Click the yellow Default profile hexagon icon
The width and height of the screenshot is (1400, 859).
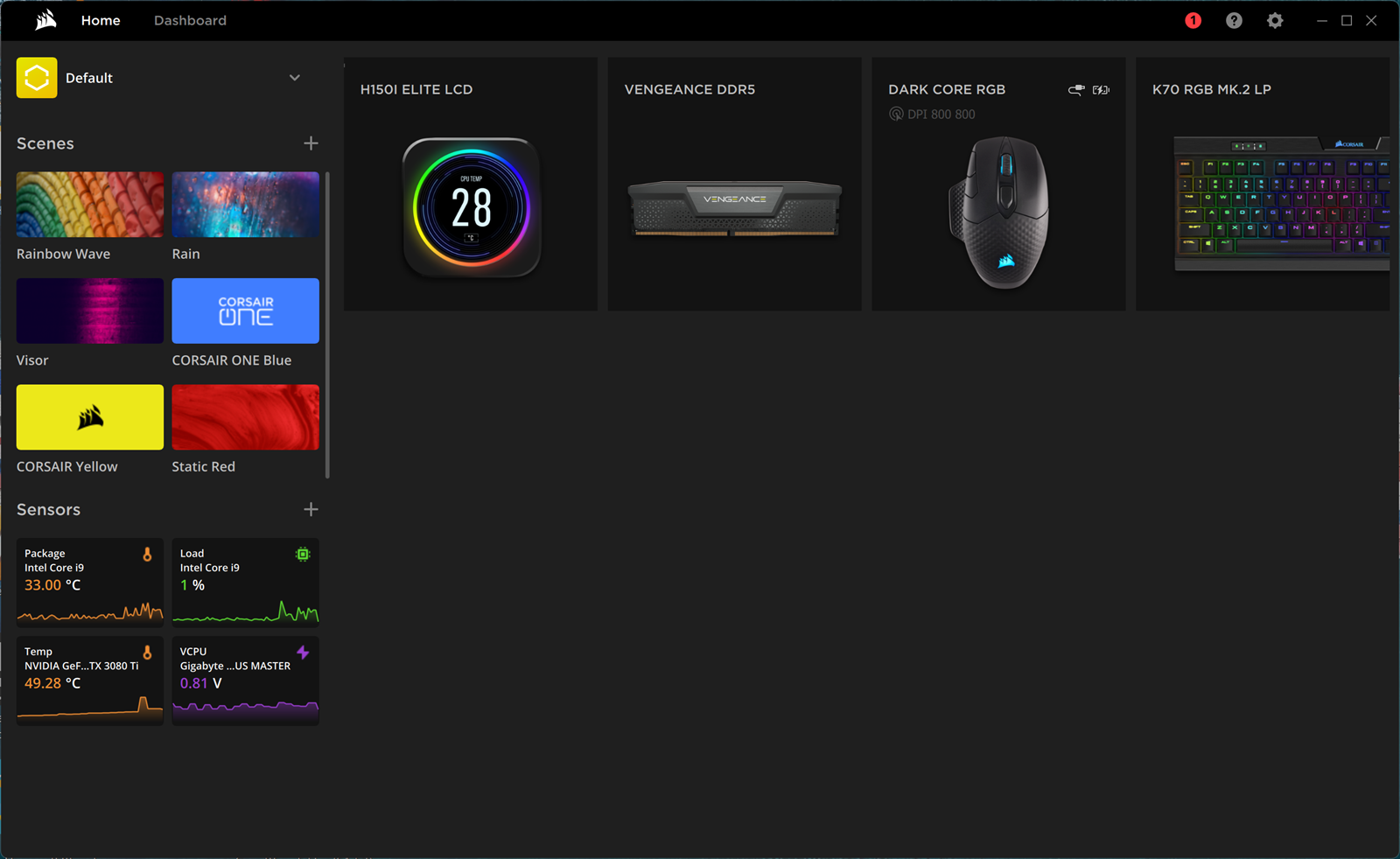pos(37,78)
